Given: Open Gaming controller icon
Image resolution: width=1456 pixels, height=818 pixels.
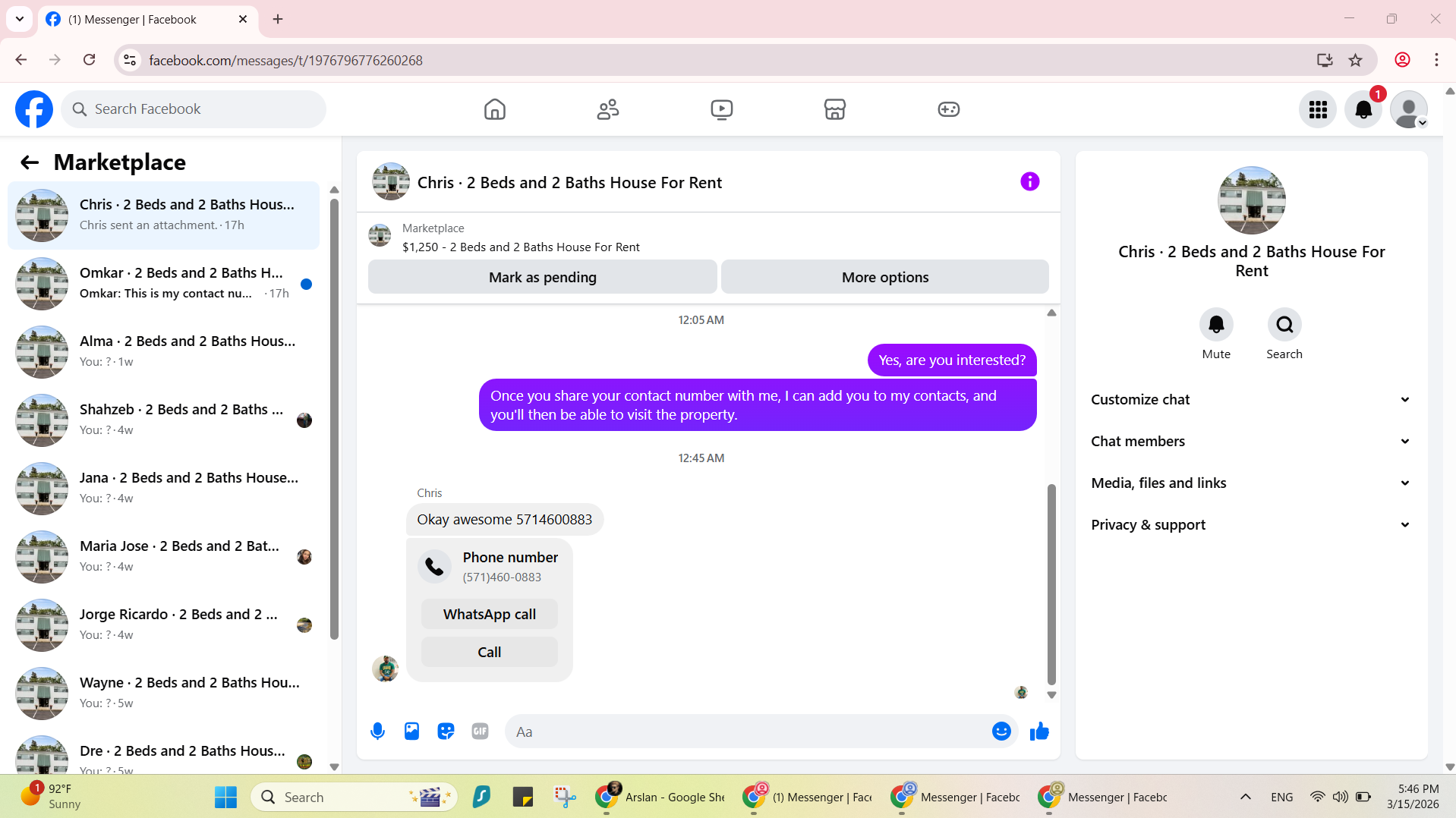Looking at the screenshot, I should [x=949, y=109].
